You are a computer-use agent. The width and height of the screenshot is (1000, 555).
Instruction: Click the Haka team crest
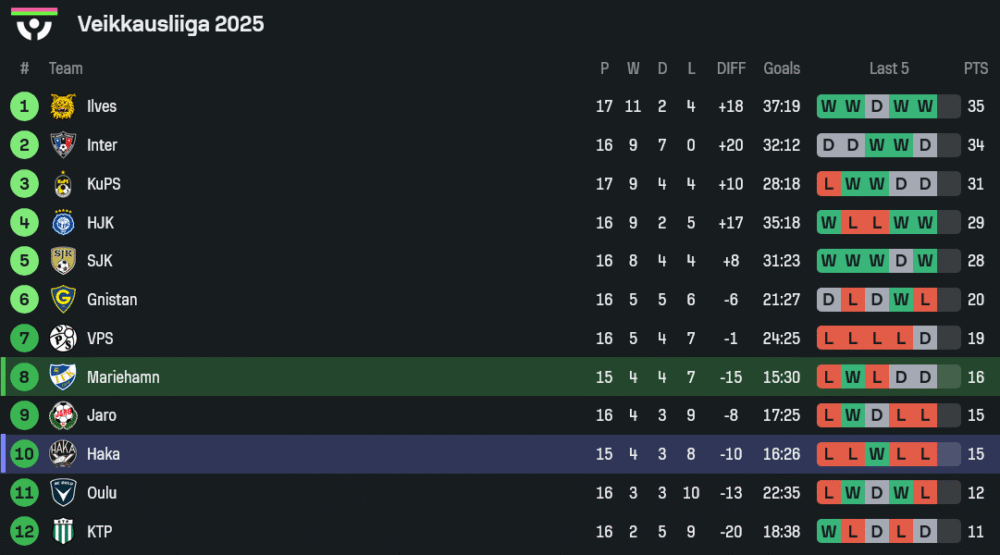pyautogui.click(x=63, y=454)
